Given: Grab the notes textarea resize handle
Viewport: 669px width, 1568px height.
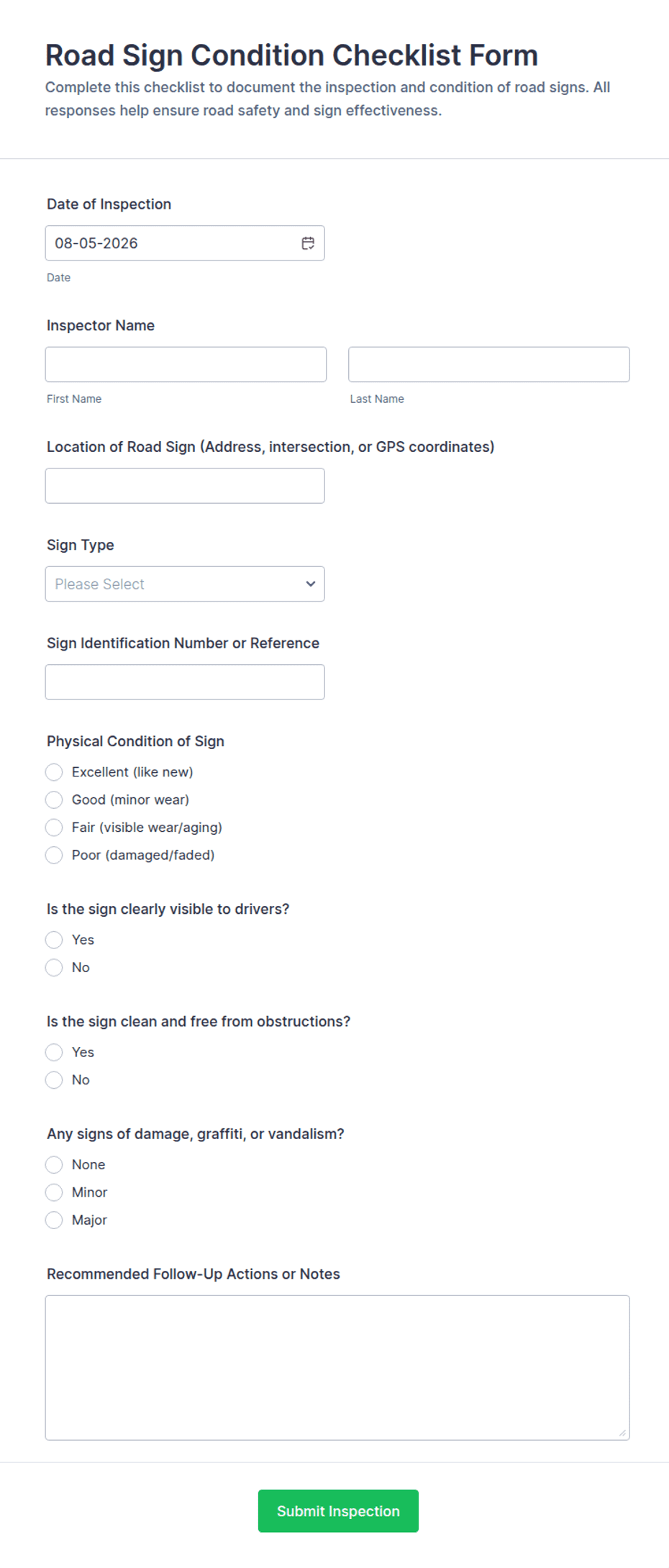Looking at the screenshot, I should [622, 1433].
